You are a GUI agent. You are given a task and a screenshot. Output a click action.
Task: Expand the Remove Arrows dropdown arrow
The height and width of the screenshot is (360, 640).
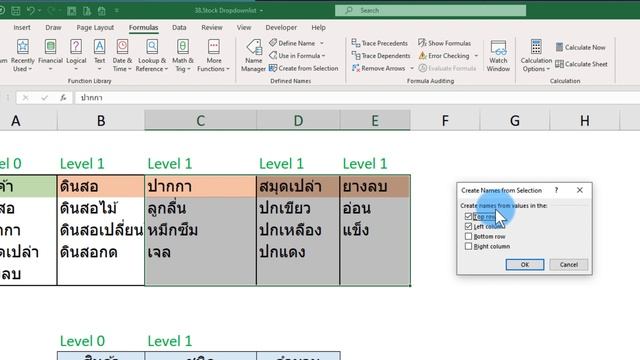pos(412,68)
